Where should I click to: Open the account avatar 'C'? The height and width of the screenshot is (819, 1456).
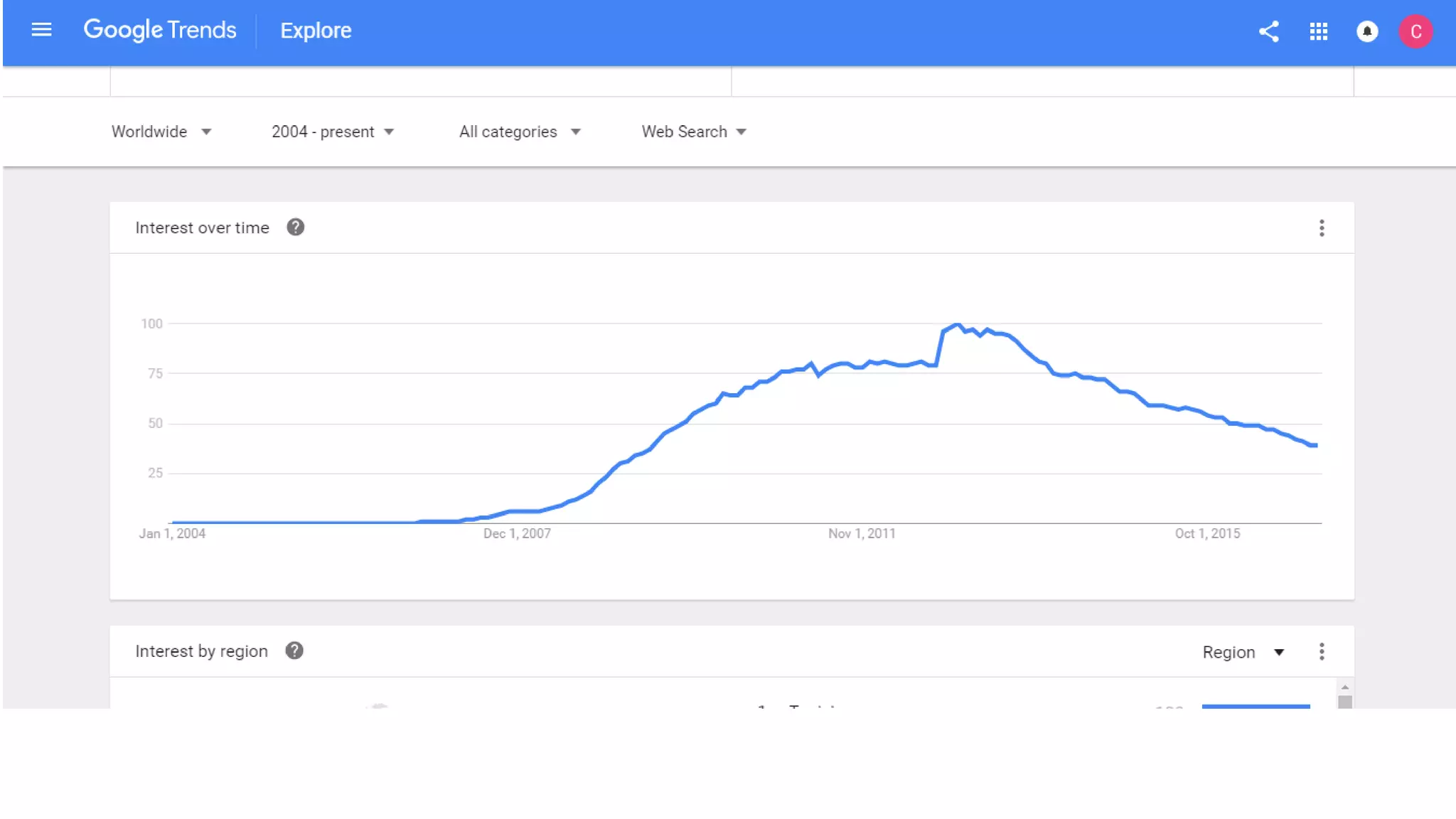tap(1415, 31)
